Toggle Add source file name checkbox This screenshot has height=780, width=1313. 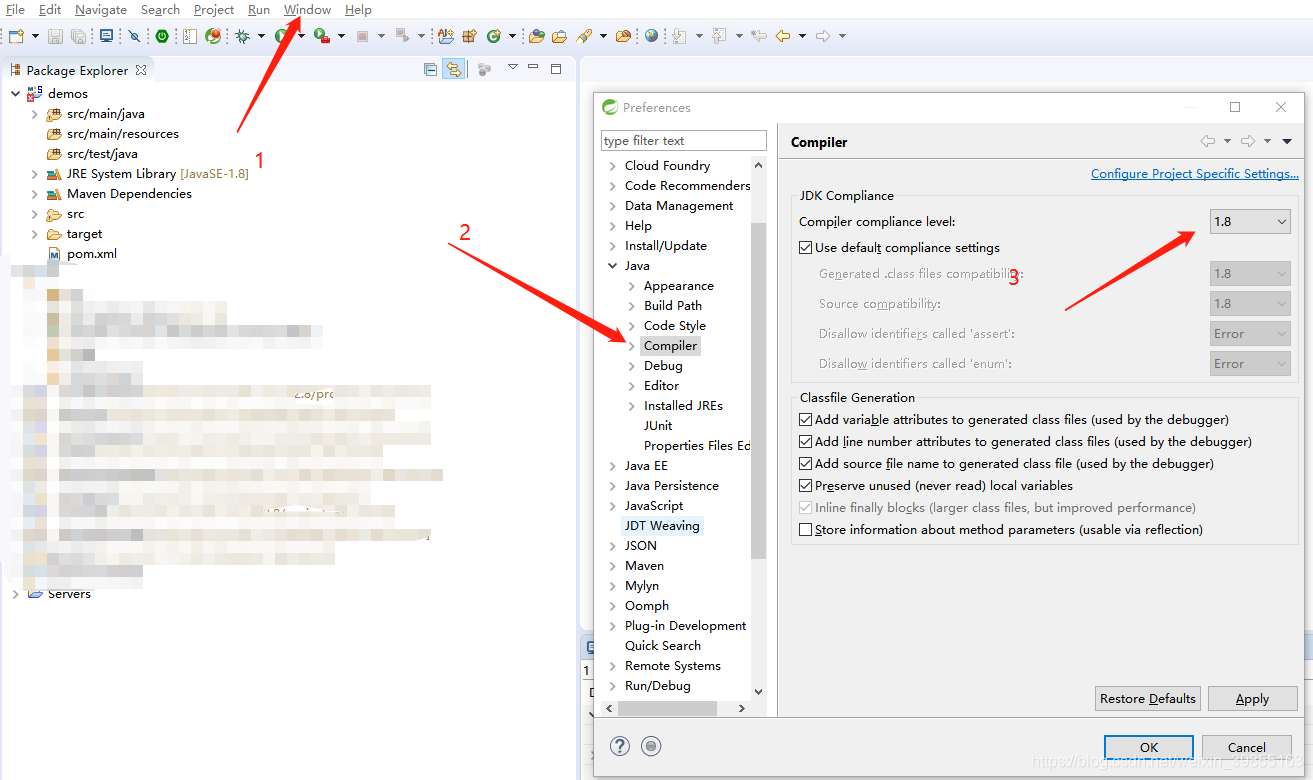[806, 463]
